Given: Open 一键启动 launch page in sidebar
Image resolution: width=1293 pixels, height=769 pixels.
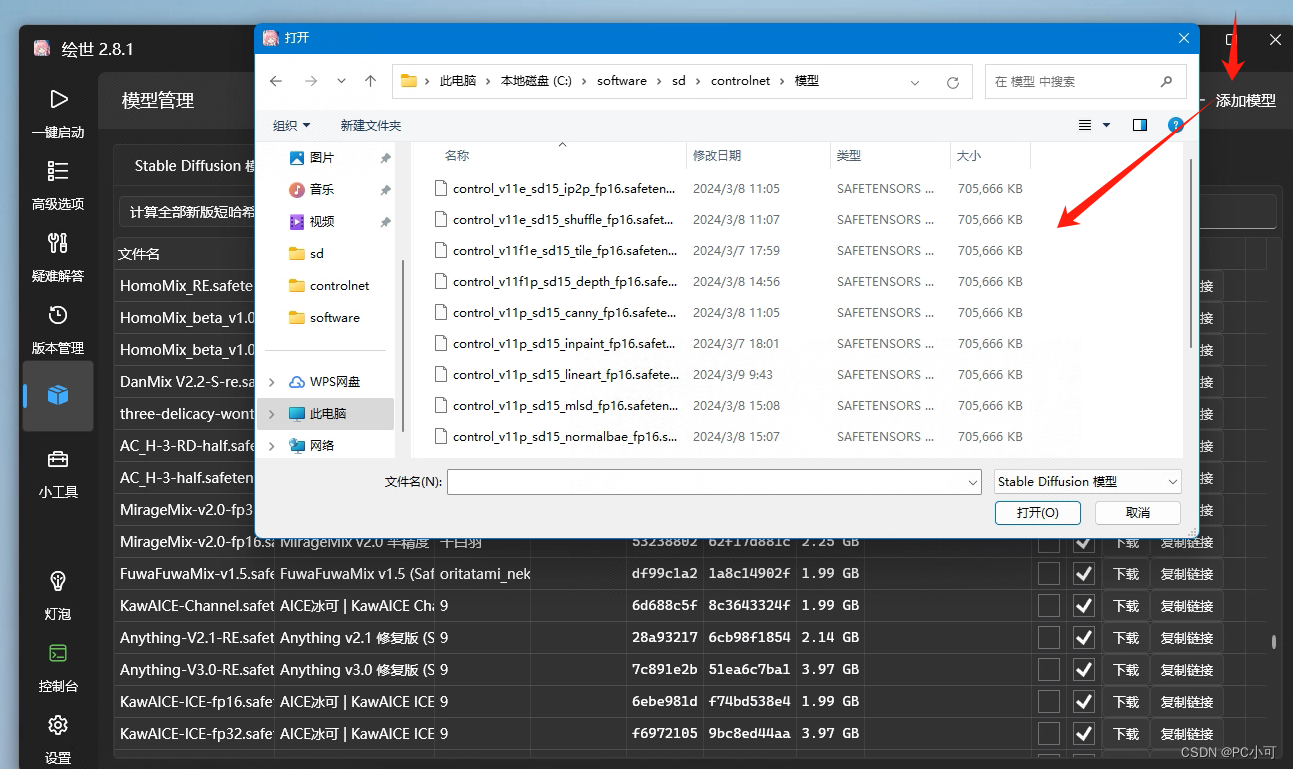Looking at the screenshot, I should [58, 112].
